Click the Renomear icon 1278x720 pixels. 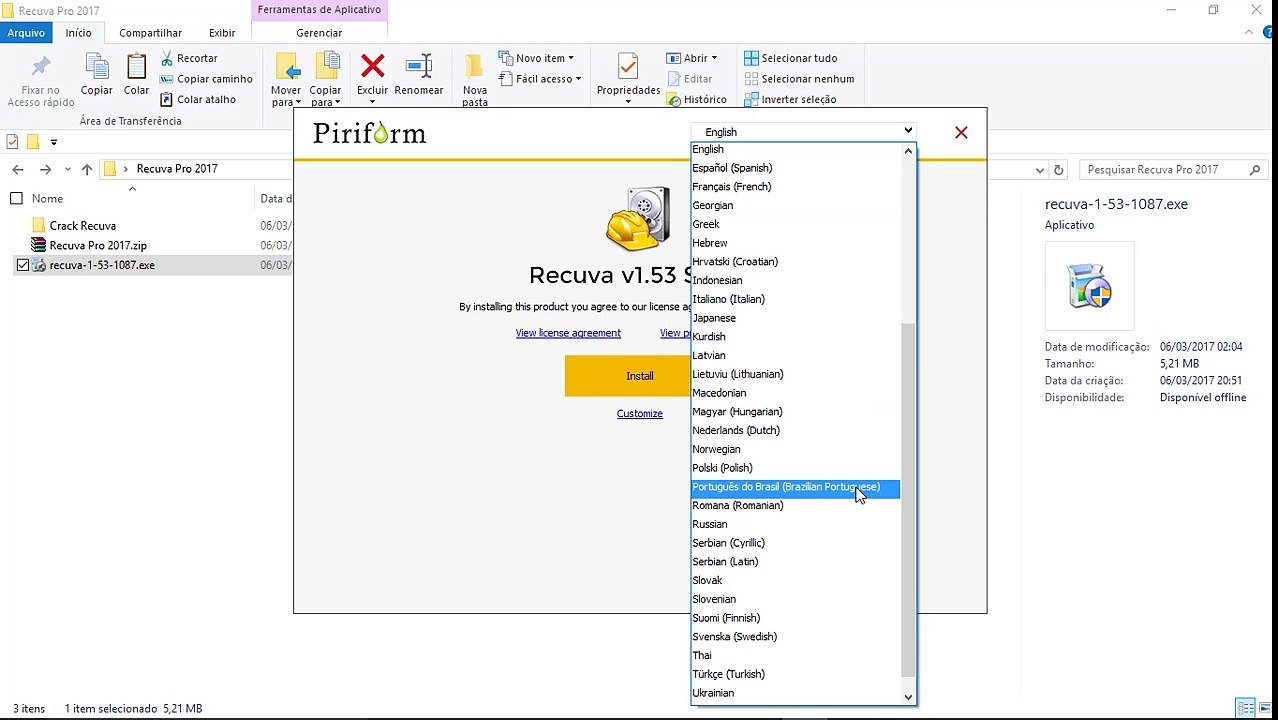click(419, 67)
